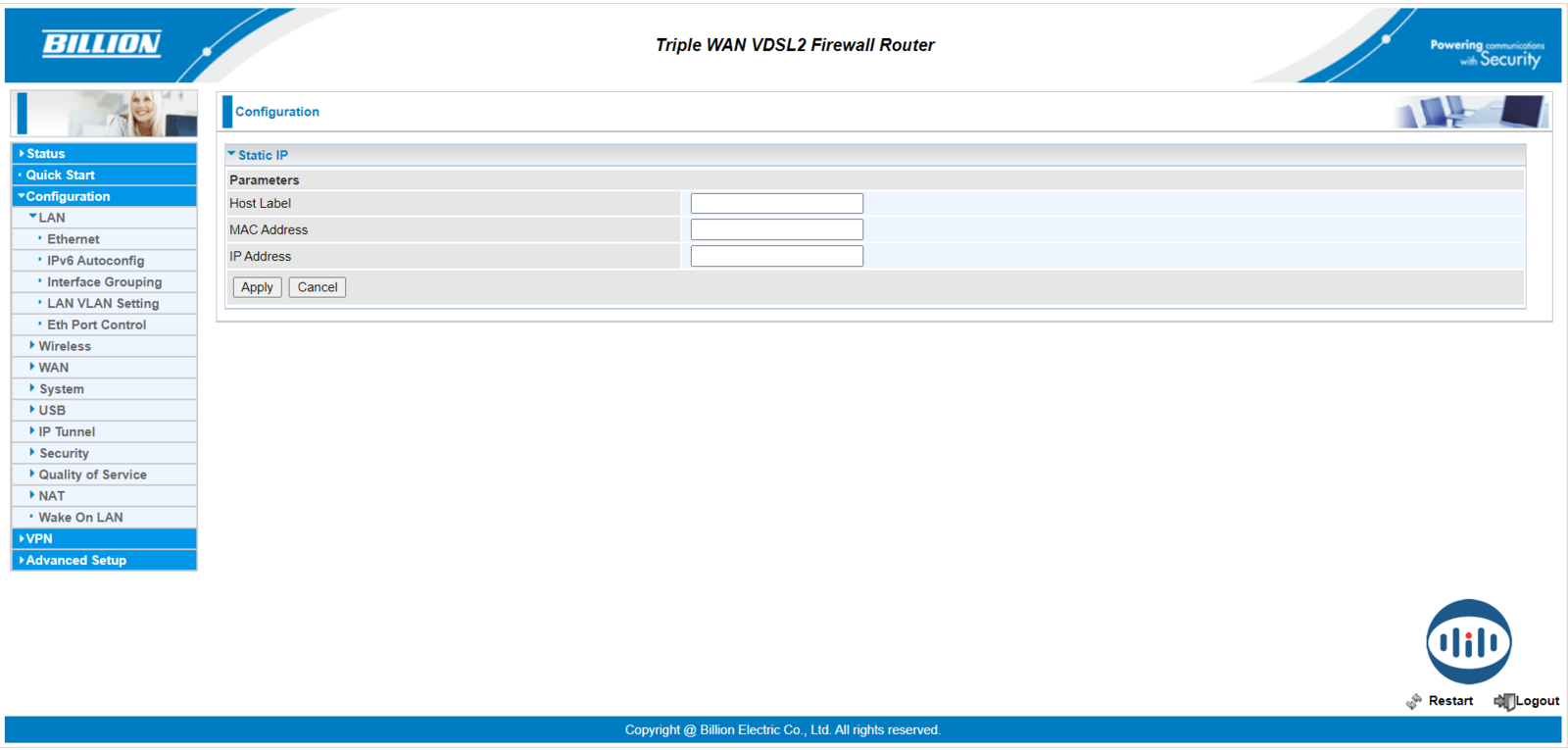Expand the VPN menu
Screen dimensions: 1568x750
click(x=39, y=539)
